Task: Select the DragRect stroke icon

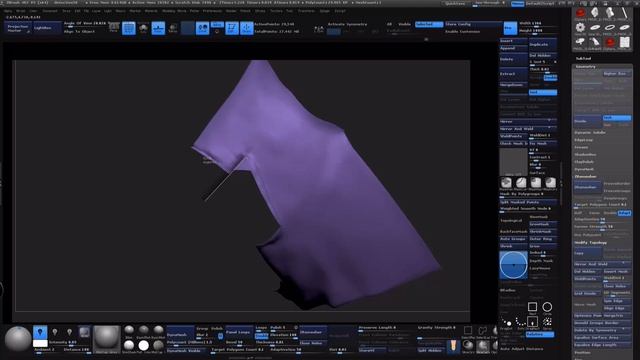Action: pos(532,322)
